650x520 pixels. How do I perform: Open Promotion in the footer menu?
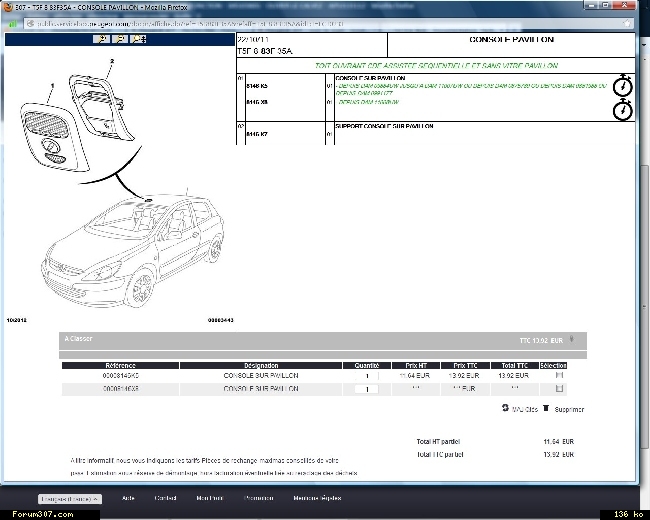coord(259,498)
